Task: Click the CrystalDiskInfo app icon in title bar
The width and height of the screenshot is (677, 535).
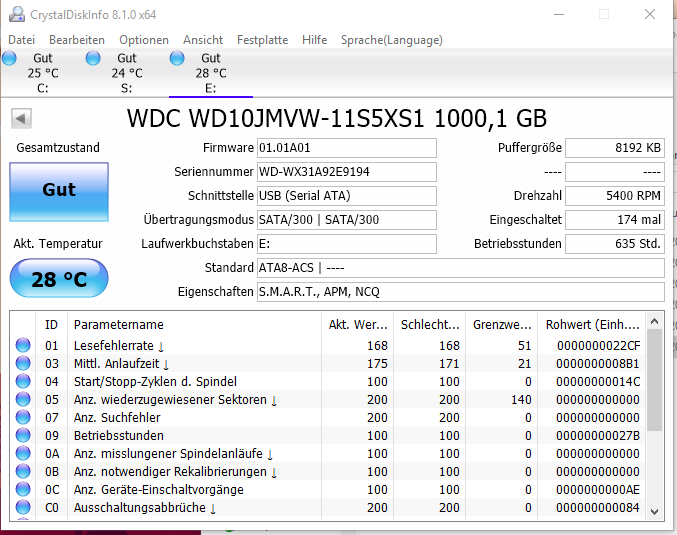Action: (17, 15)
